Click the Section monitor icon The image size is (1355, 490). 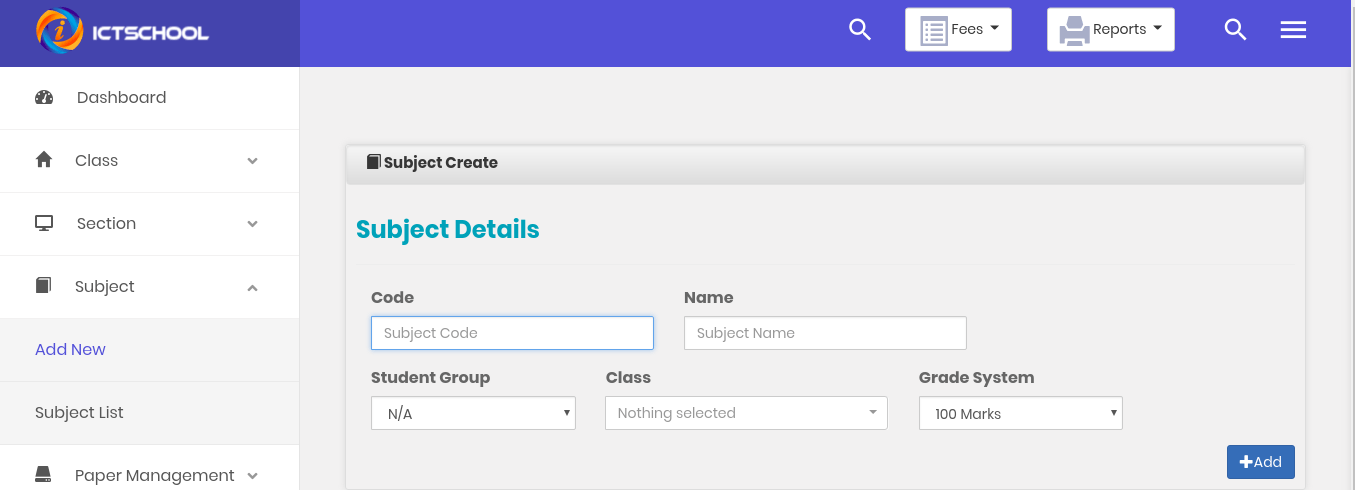tap(44, 223)
